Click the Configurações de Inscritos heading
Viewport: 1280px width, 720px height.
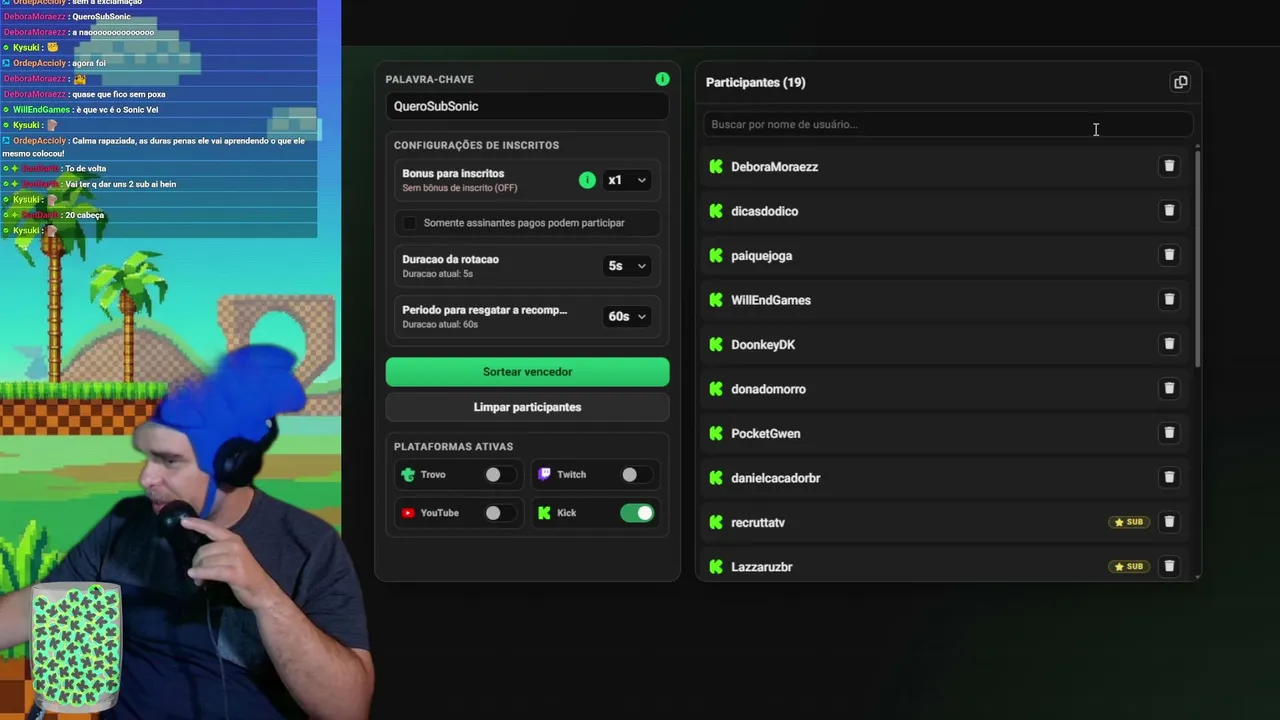pos(476,145)
